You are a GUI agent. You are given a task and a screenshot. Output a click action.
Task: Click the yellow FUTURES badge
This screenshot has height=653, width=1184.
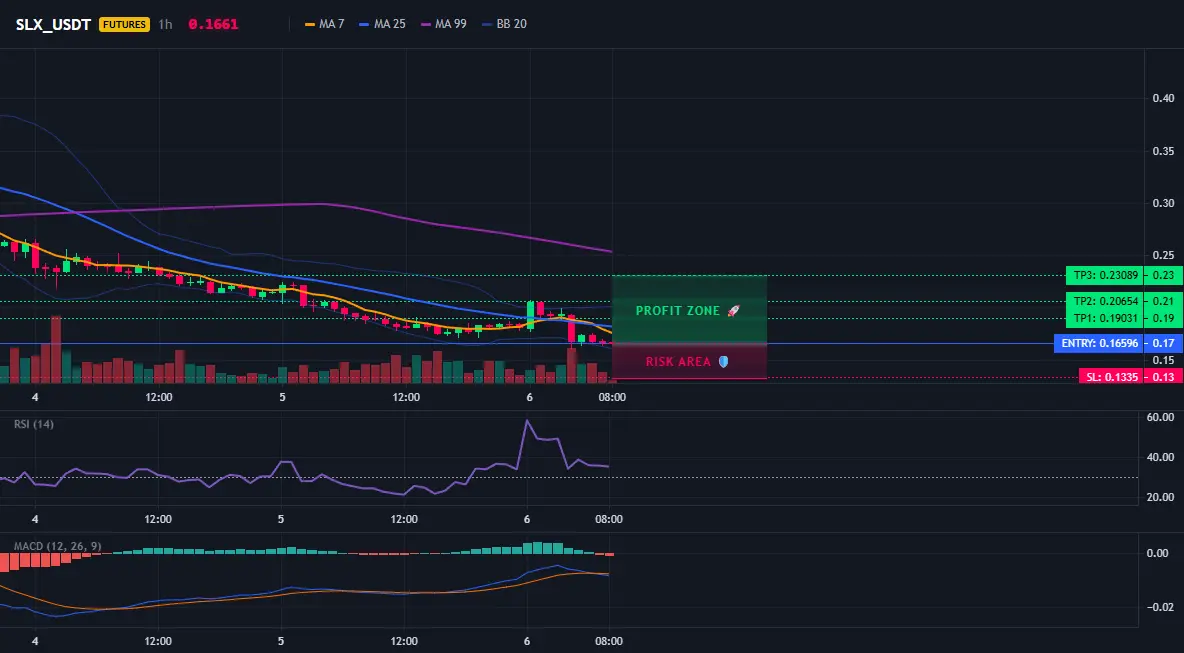pyautogui.click(x=125, y=24)
